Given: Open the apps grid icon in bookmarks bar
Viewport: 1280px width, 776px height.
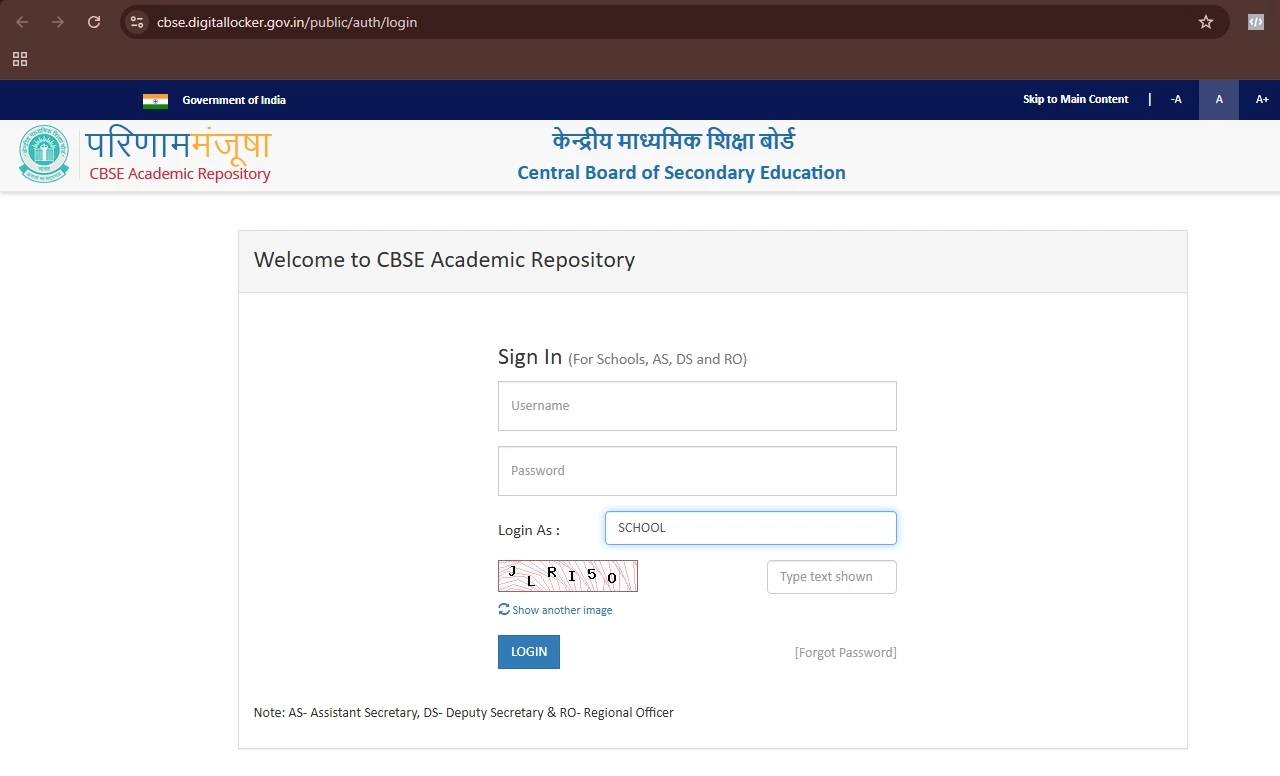Looking at the screenshot, I should point(20,59).
